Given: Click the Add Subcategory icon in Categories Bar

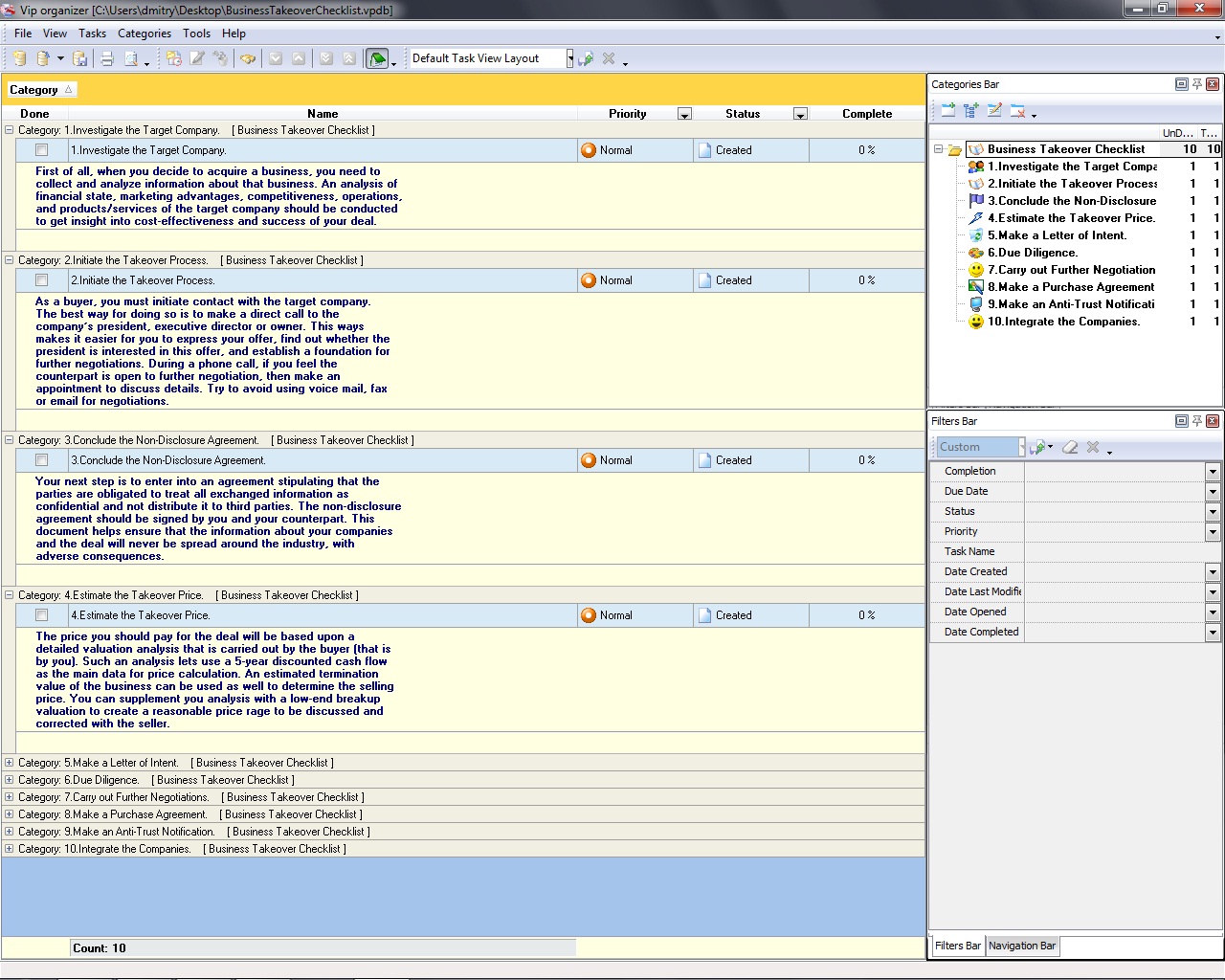Looking at the screenshot, I should (971, 111).
